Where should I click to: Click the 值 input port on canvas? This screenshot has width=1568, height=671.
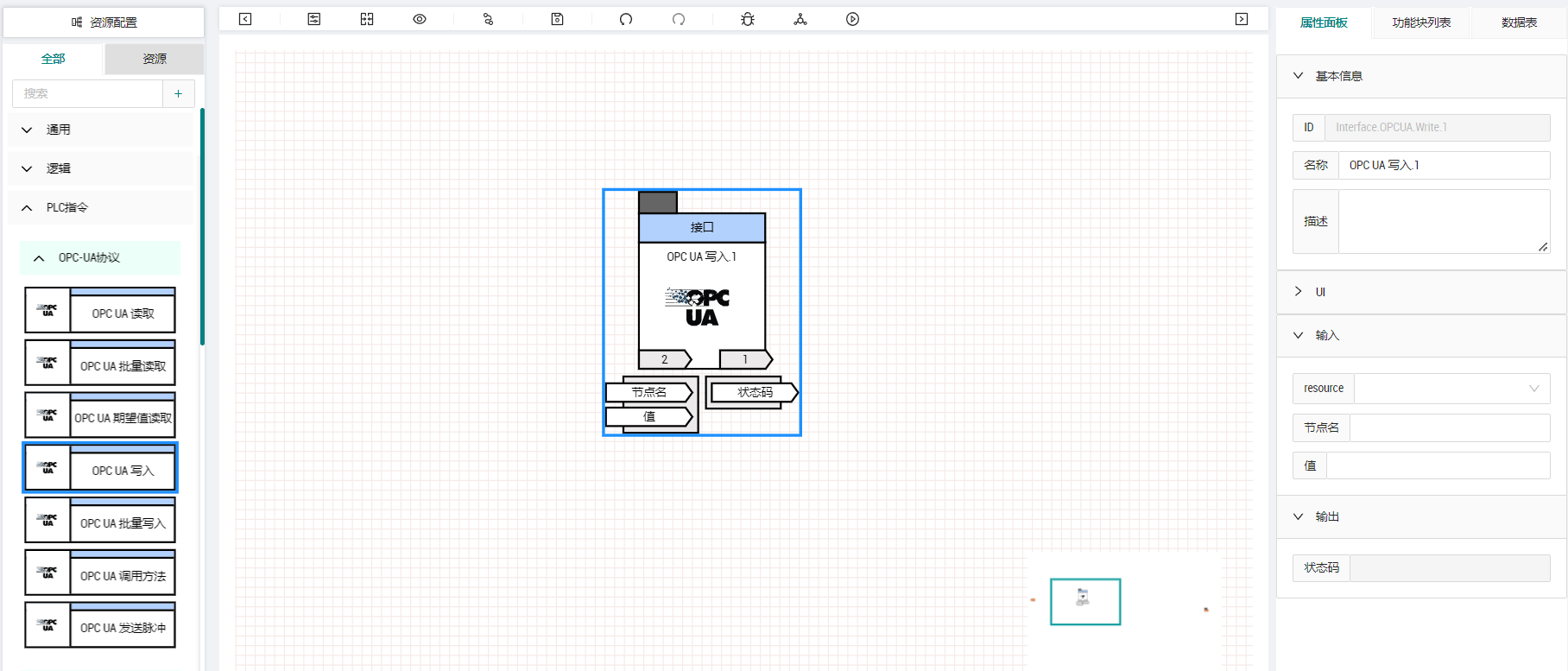tap(649, 417)
